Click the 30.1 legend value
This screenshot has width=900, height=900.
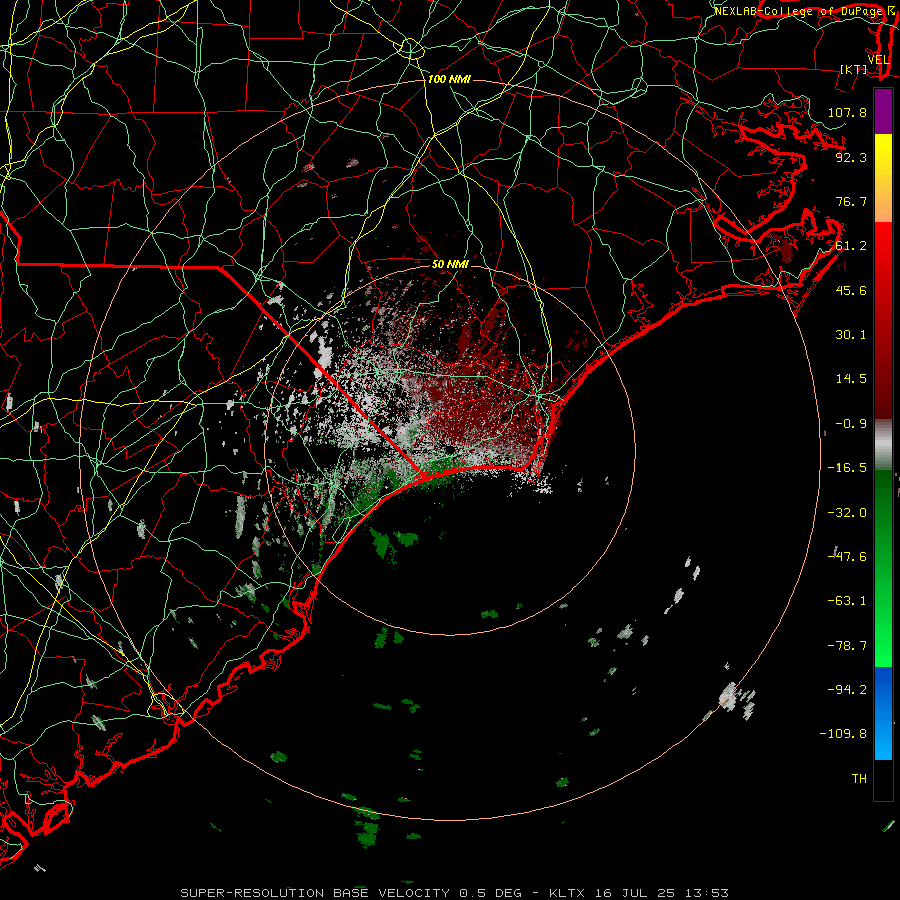(x=851, y=335)
